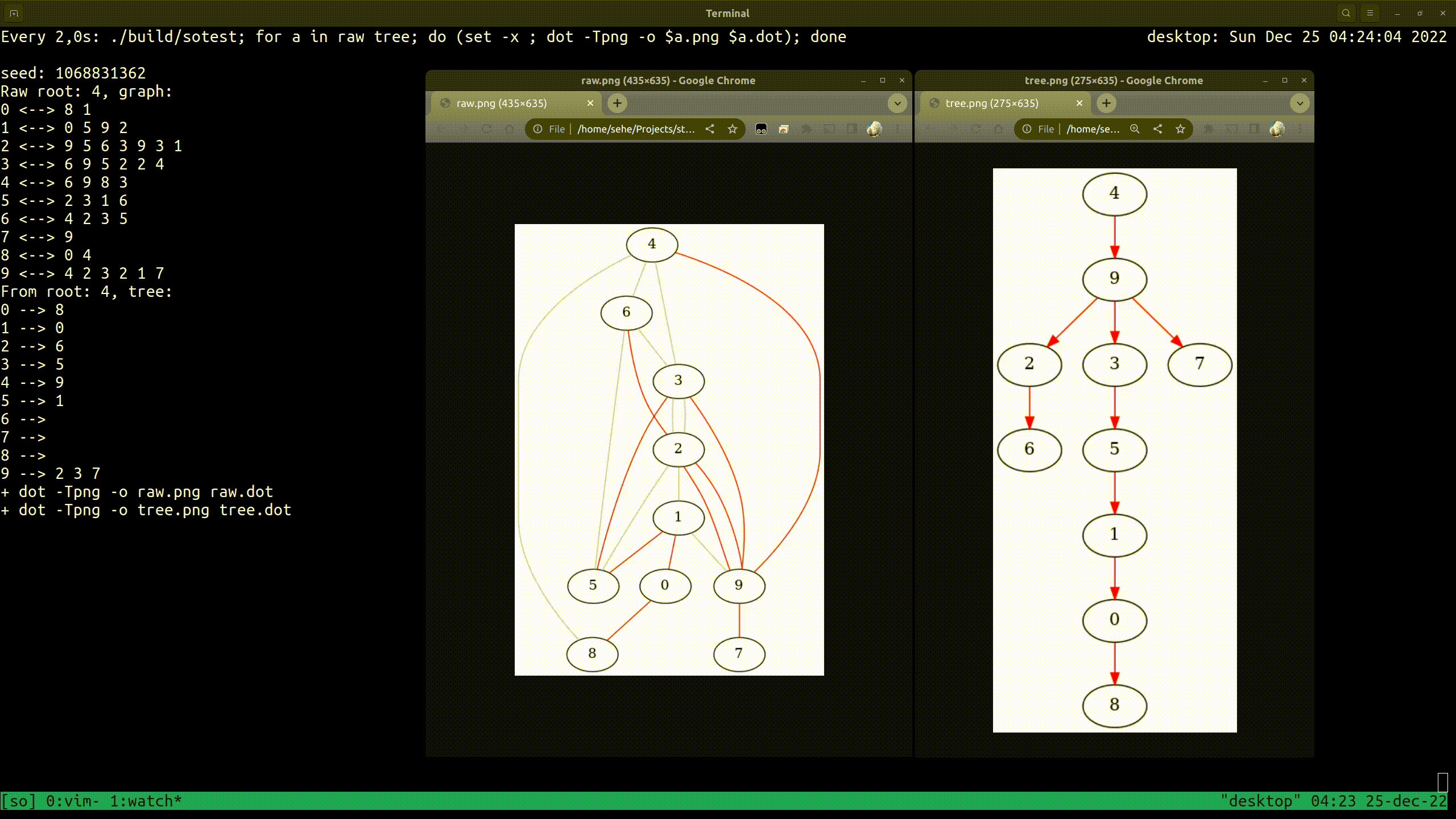Click zoom magnifier icon in tree.png address bar

coord(1135,129)
